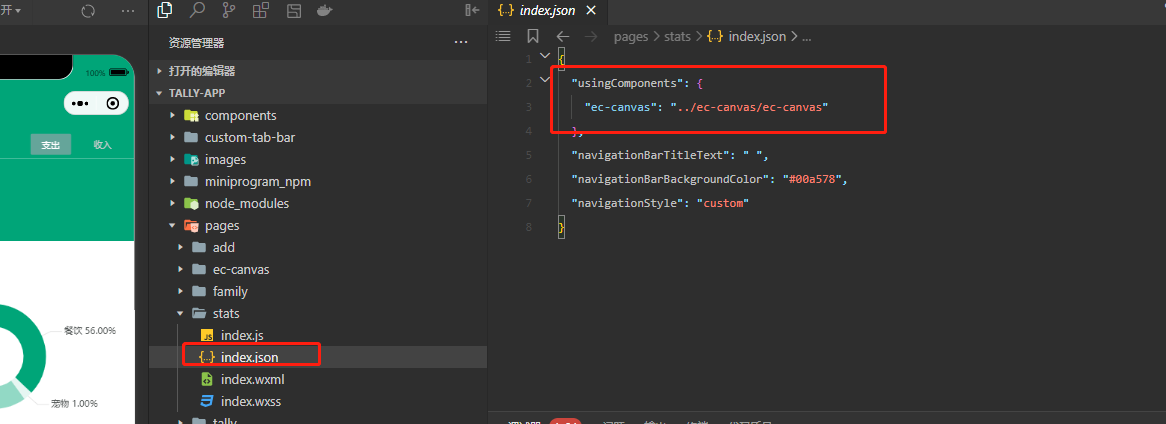Select index.json in the file tree

click(318, 357)
